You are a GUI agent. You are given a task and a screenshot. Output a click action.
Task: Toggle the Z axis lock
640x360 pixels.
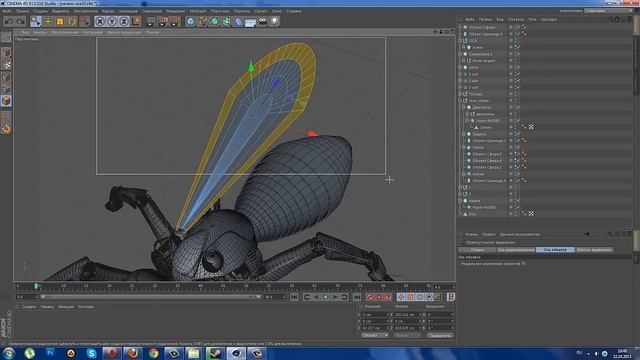point(124,21)
